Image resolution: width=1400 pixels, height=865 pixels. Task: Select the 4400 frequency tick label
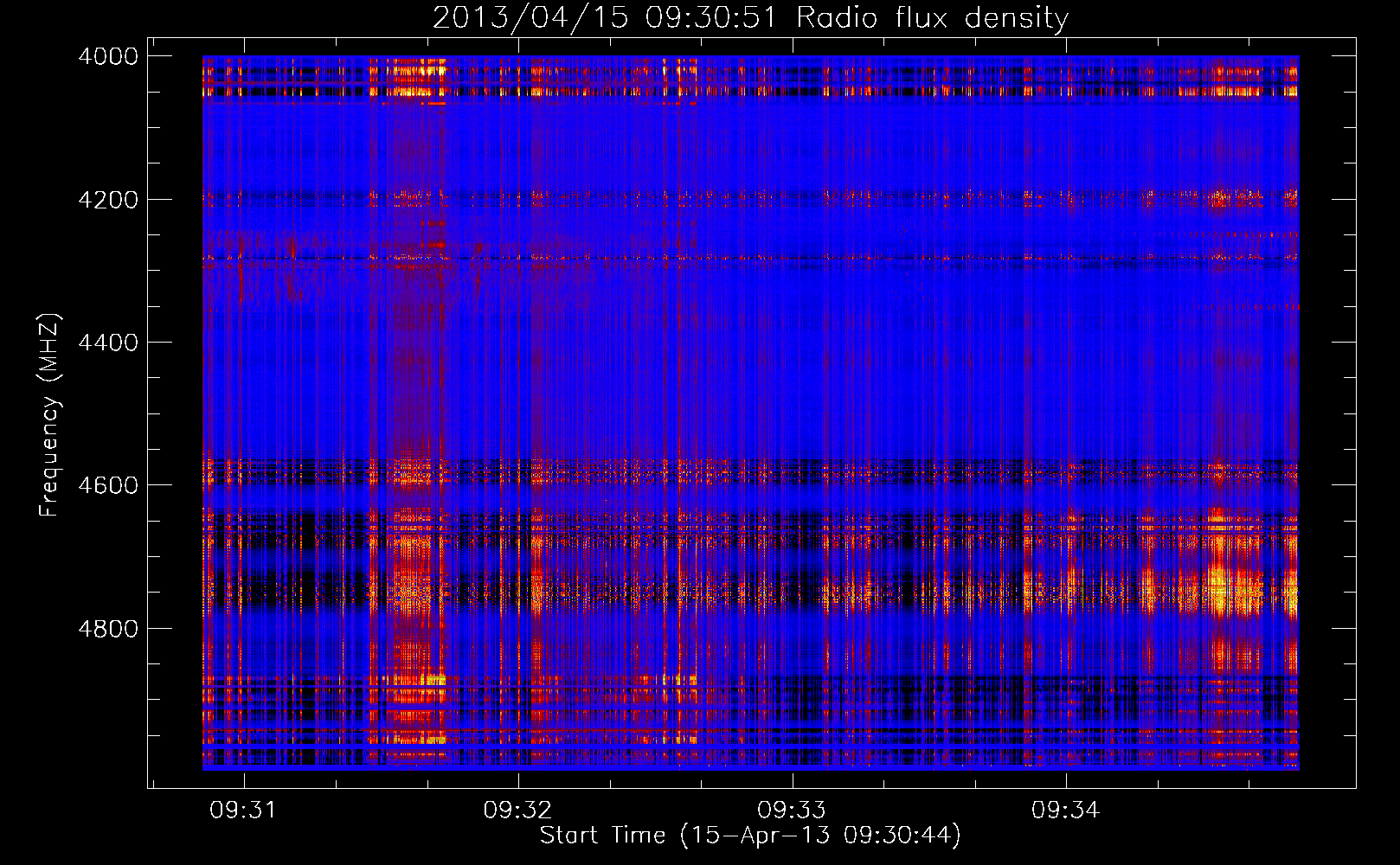(x=108, y=343)
